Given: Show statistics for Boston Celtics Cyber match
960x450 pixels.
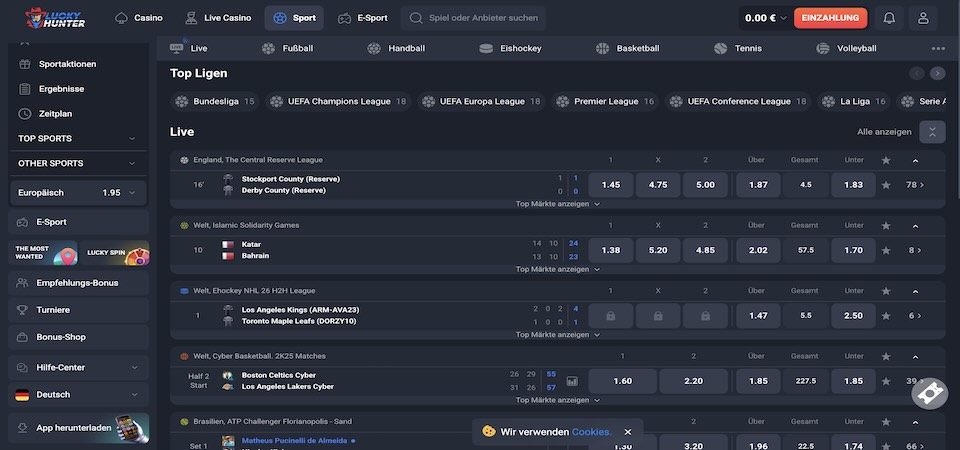Looking at the screenshot, I should coord(572,381).
